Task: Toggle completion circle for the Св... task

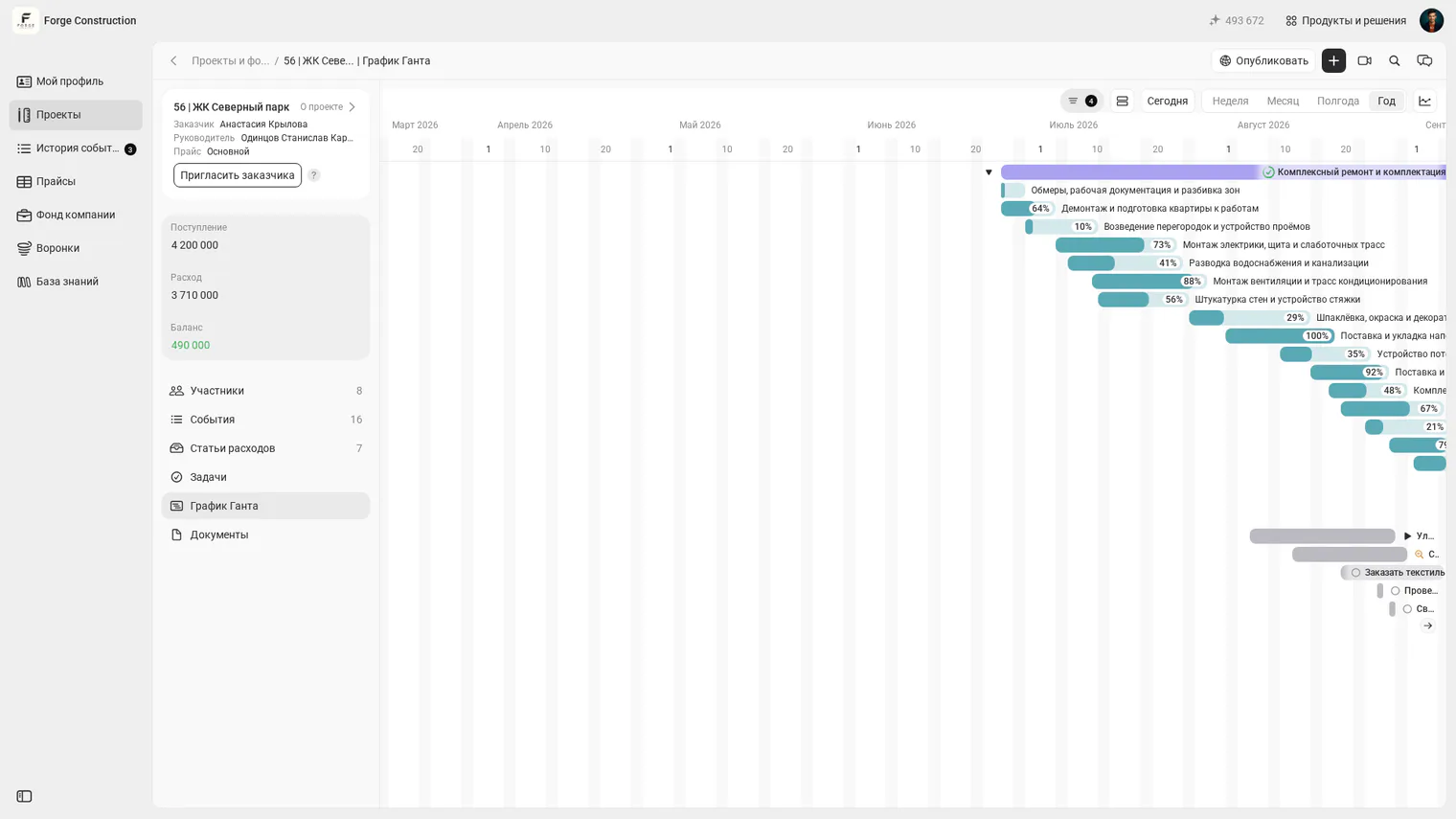Action: [1407, 608]
